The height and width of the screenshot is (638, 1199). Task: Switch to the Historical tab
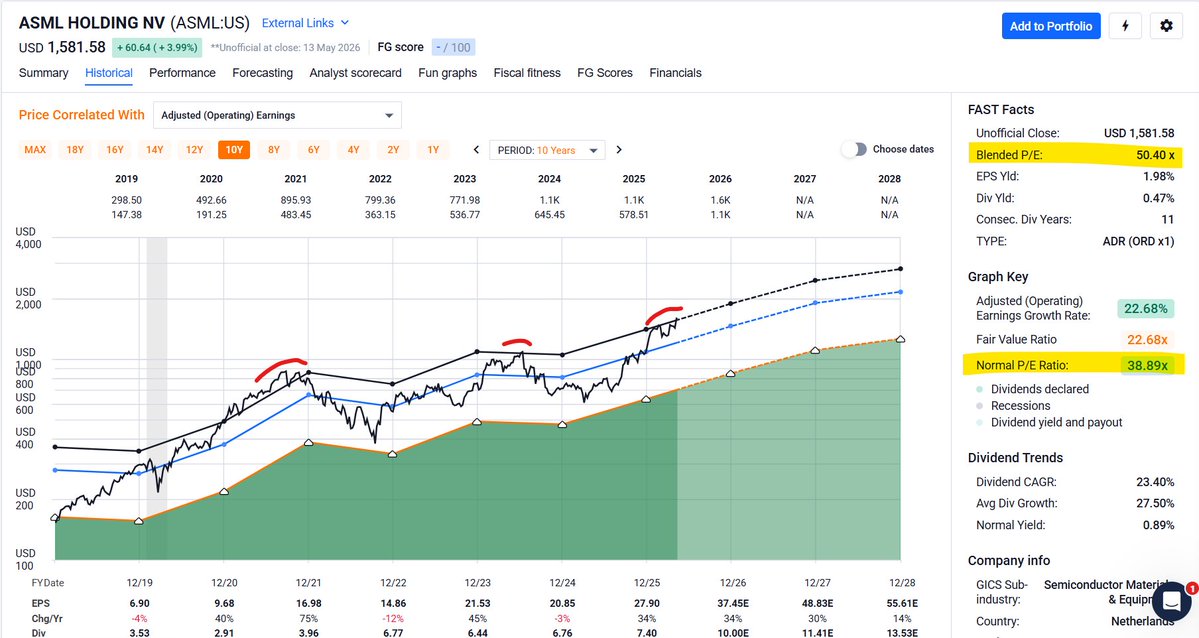coord(109,73)
